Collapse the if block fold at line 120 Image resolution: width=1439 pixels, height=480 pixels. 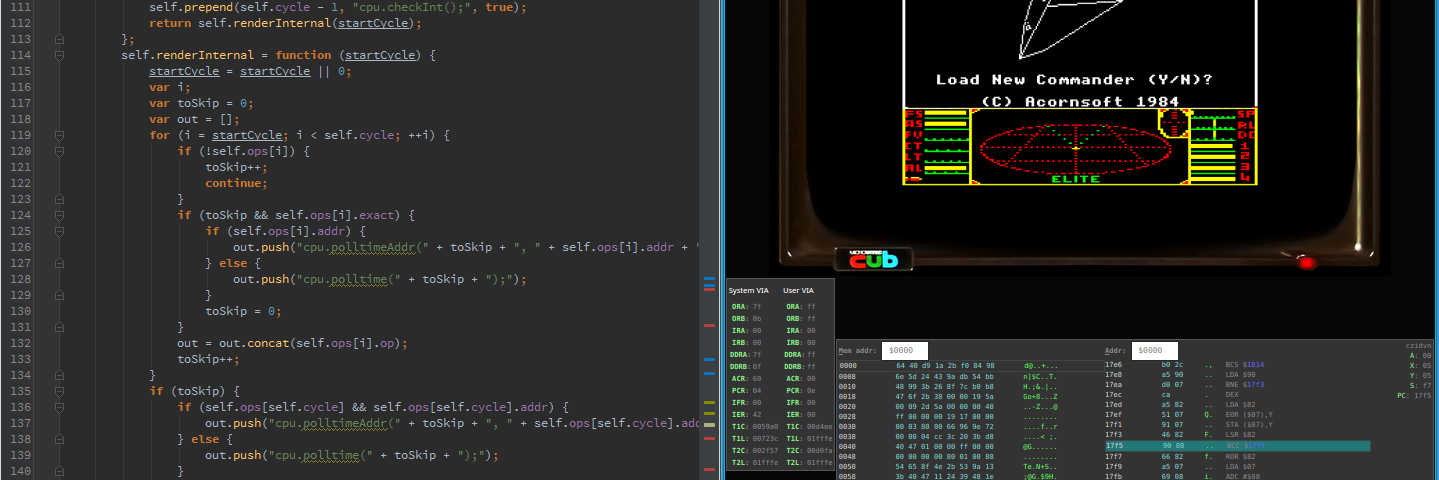[x=59, y=151]
